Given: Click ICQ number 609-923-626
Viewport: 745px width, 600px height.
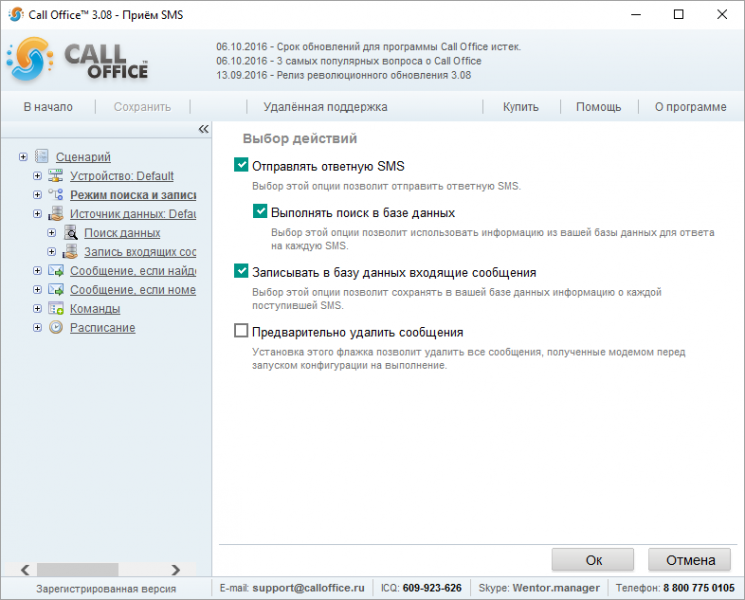Looking at the screenshot, I should coord(432,588).
